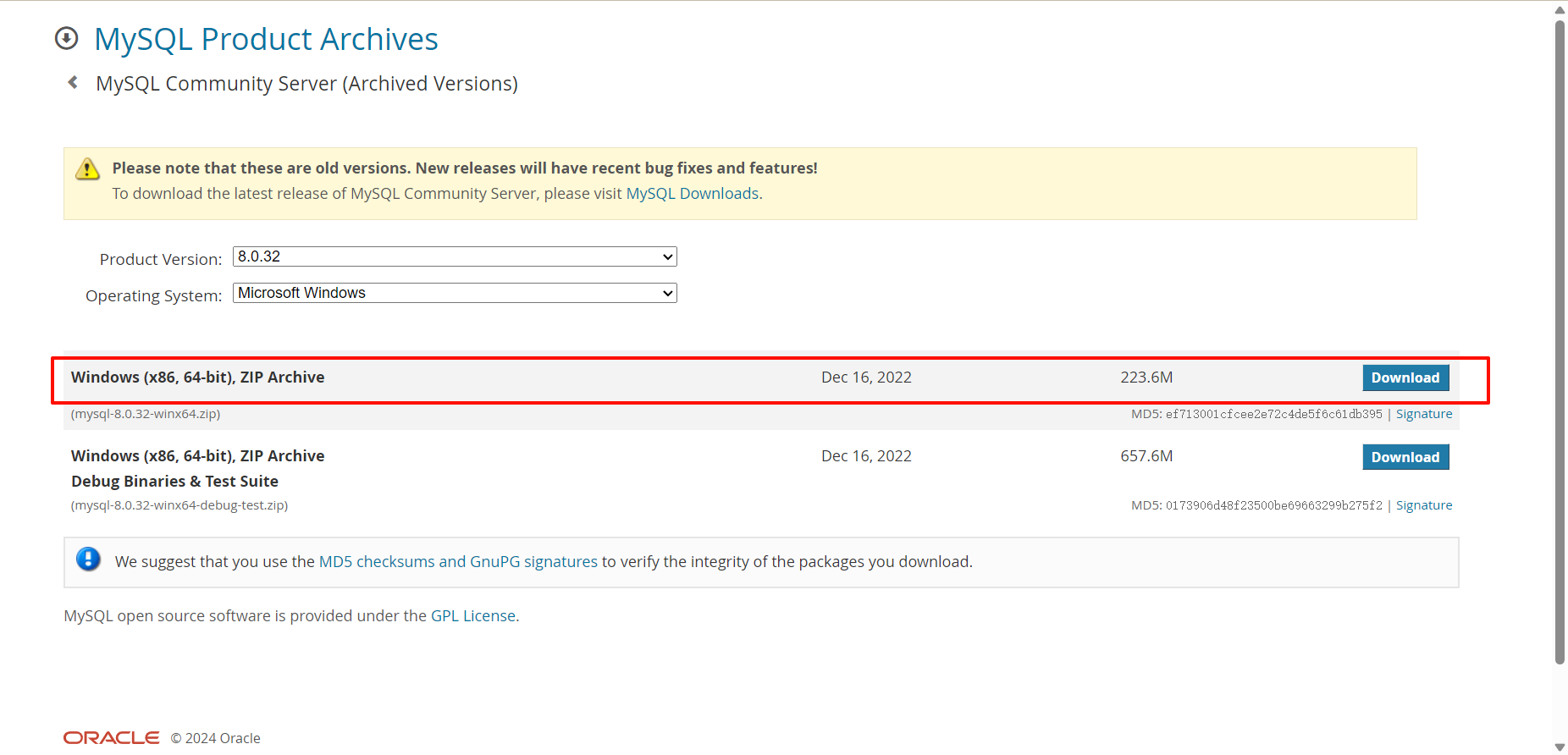1568x755 pixels.
Task: Download the Debug Binaries & Test Suite
Action: (1405, 457)
